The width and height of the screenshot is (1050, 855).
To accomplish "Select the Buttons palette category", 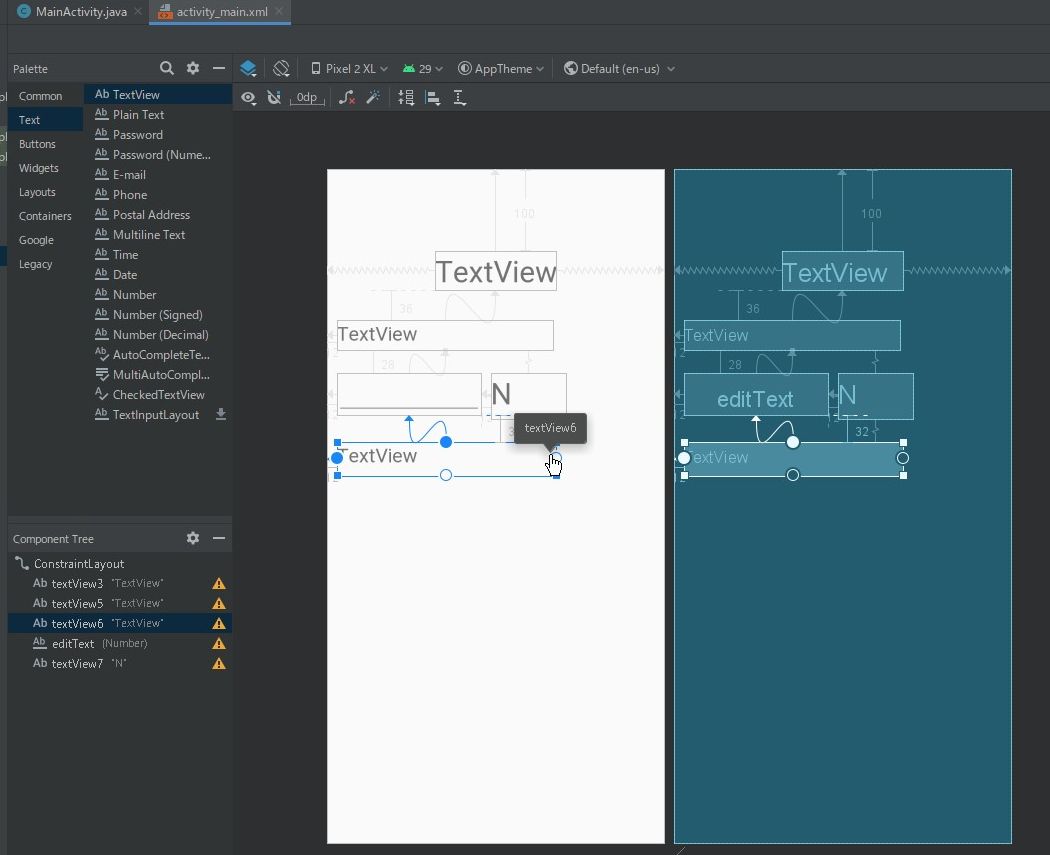I will (37, 144).
